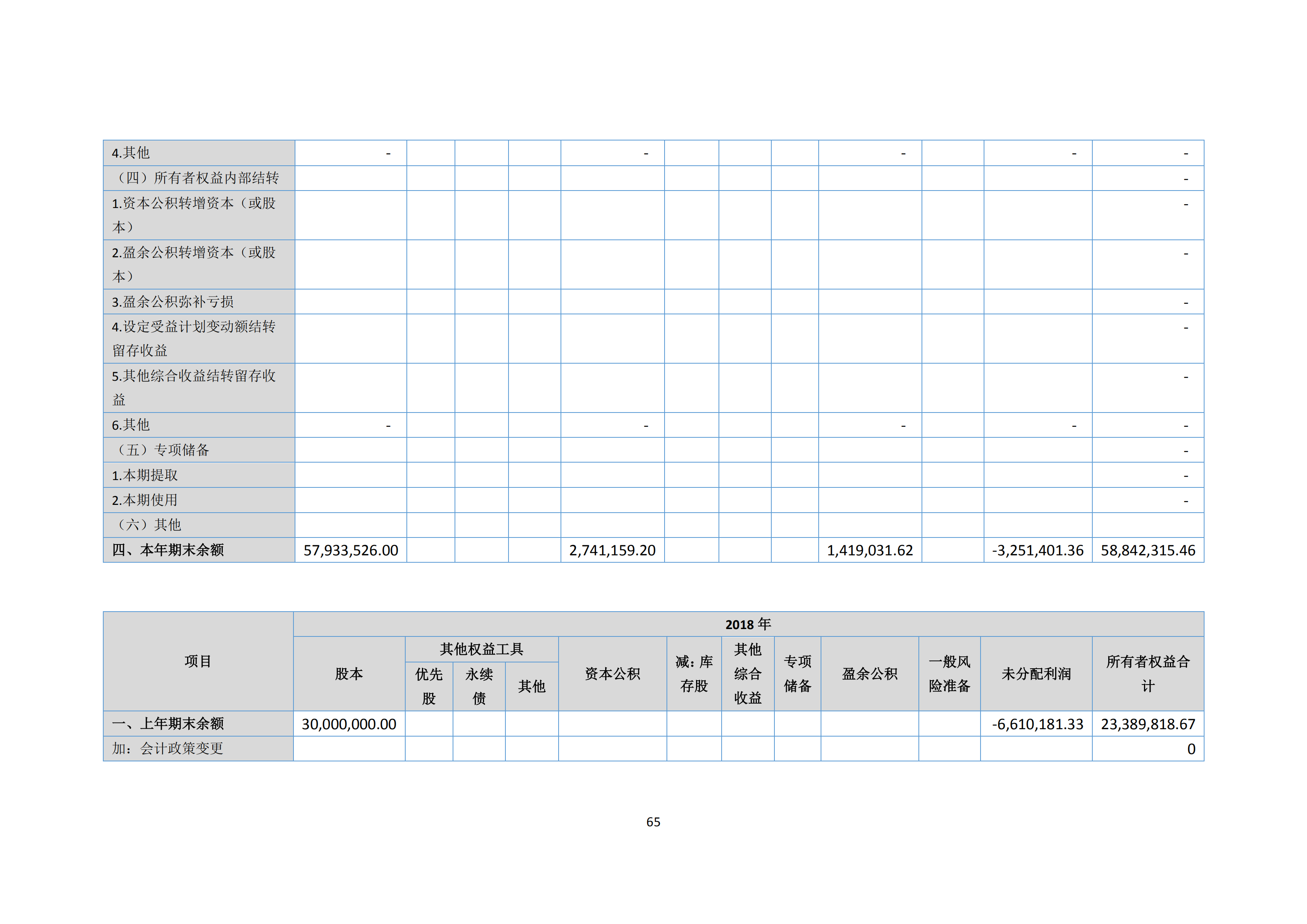This screenshot has height=924, width=1307.
Task: Click the '资本公积' column header
Action: [x=613, y=674]
